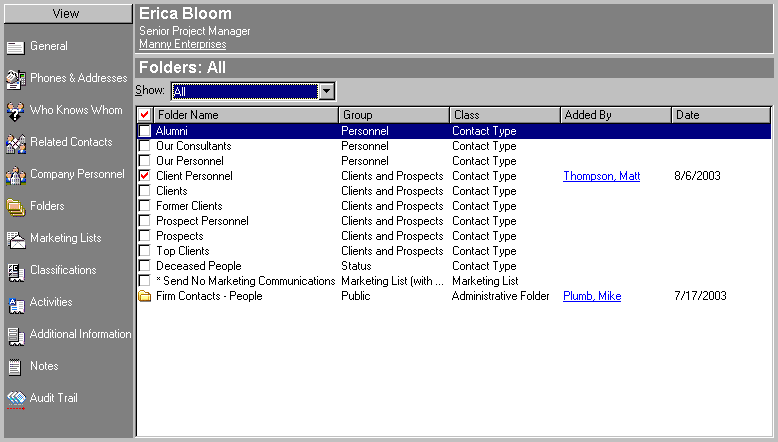Open the Related Contacts icon
Screen dimensions: 778x442
pyautogui.click(x=15, y=143)
